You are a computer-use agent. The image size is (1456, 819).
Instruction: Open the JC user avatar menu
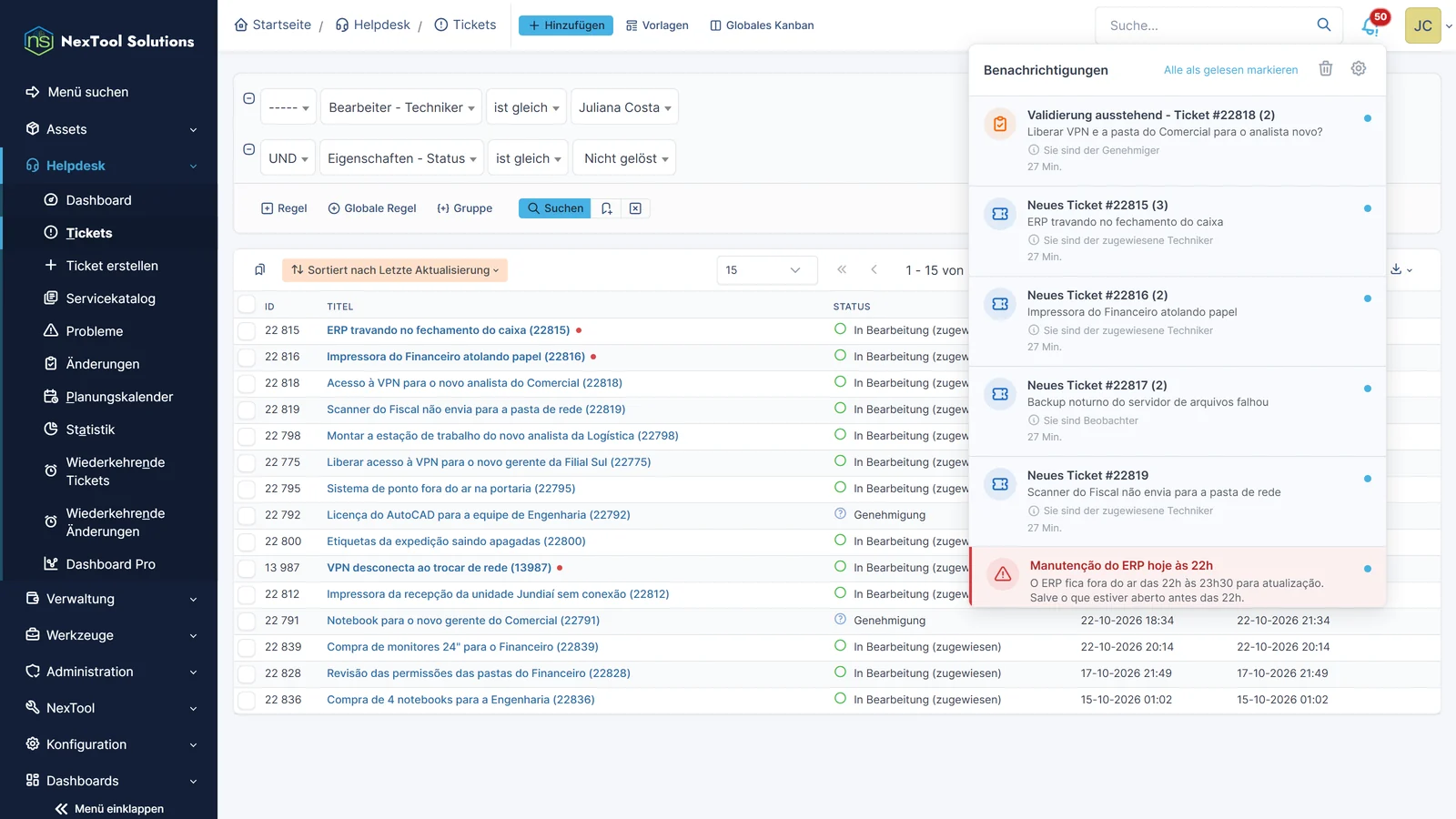point(1423,25)
